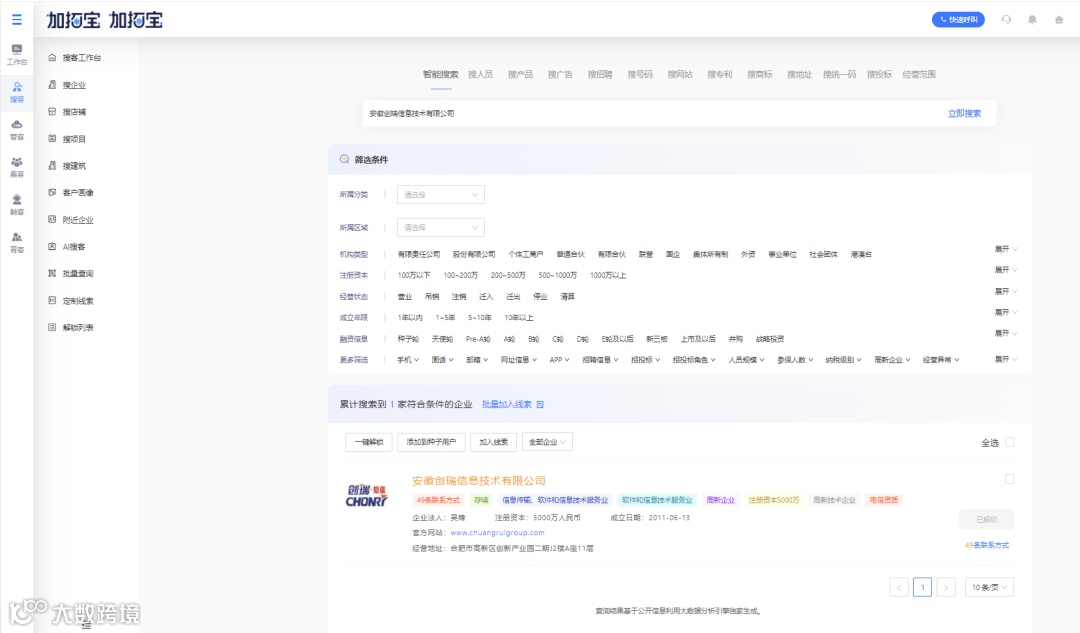Click the 加入线索 button
Image resolution: width=1080 pixels, height=633 pixels.
pyautogui.click(x=493, y=442)
